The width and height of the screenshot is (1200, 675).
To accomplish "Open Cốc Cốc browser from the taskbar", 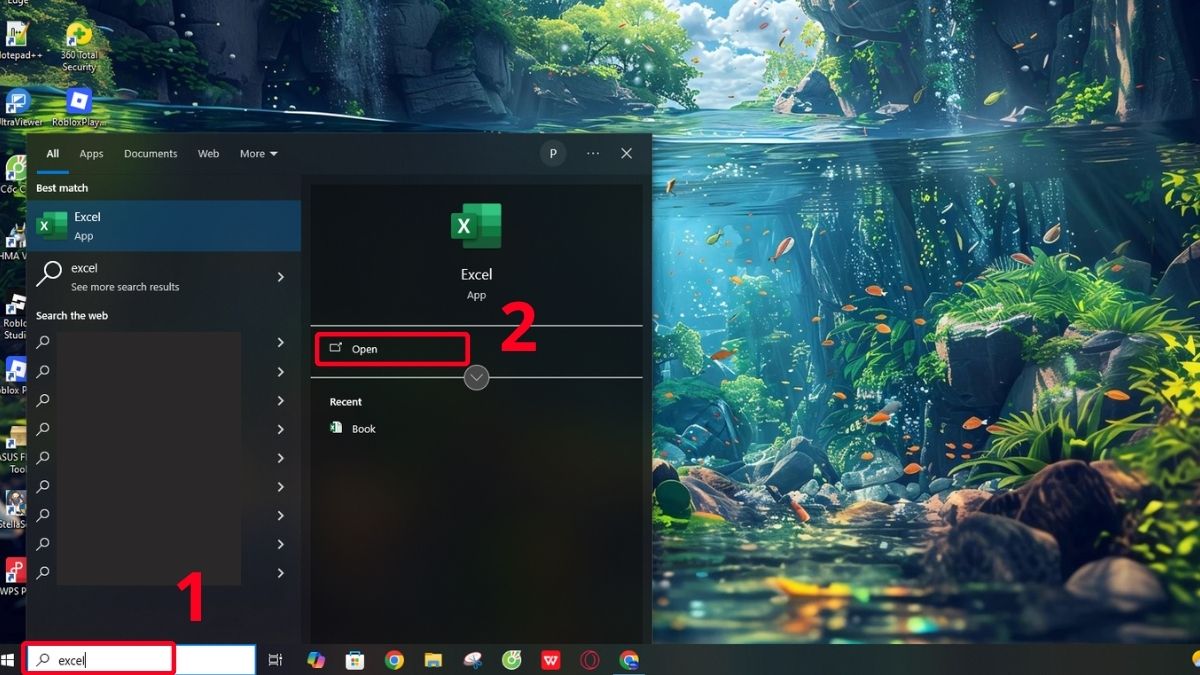I will pos(512,660).
